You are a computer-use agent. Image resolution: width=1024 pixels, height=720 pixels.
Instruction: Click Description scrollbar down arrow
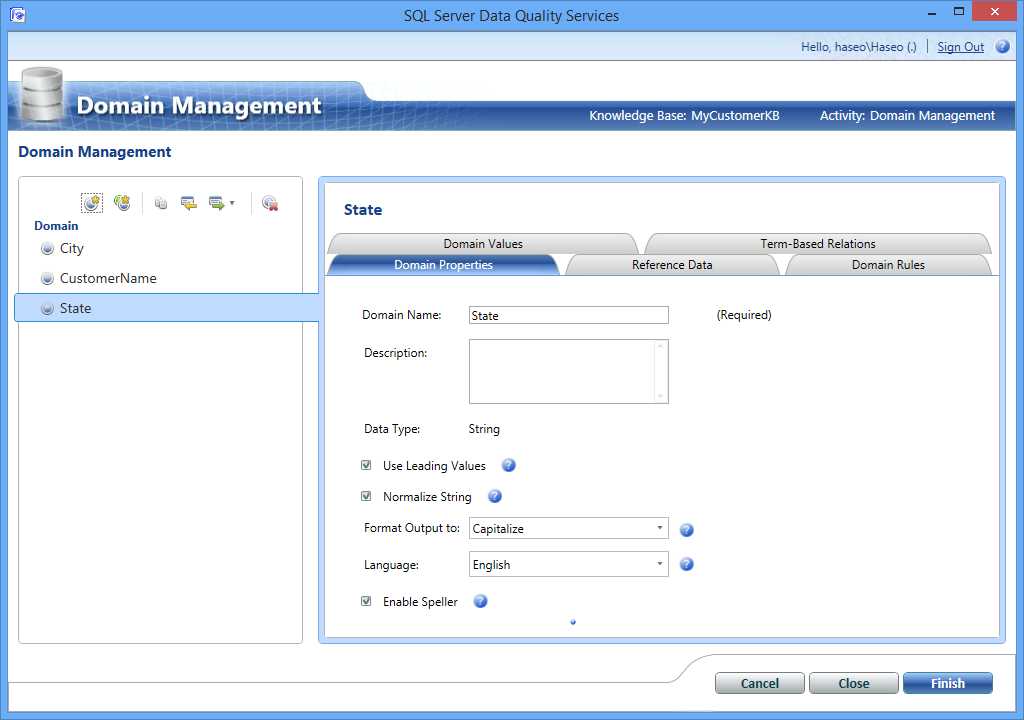[x=660, y=395]
